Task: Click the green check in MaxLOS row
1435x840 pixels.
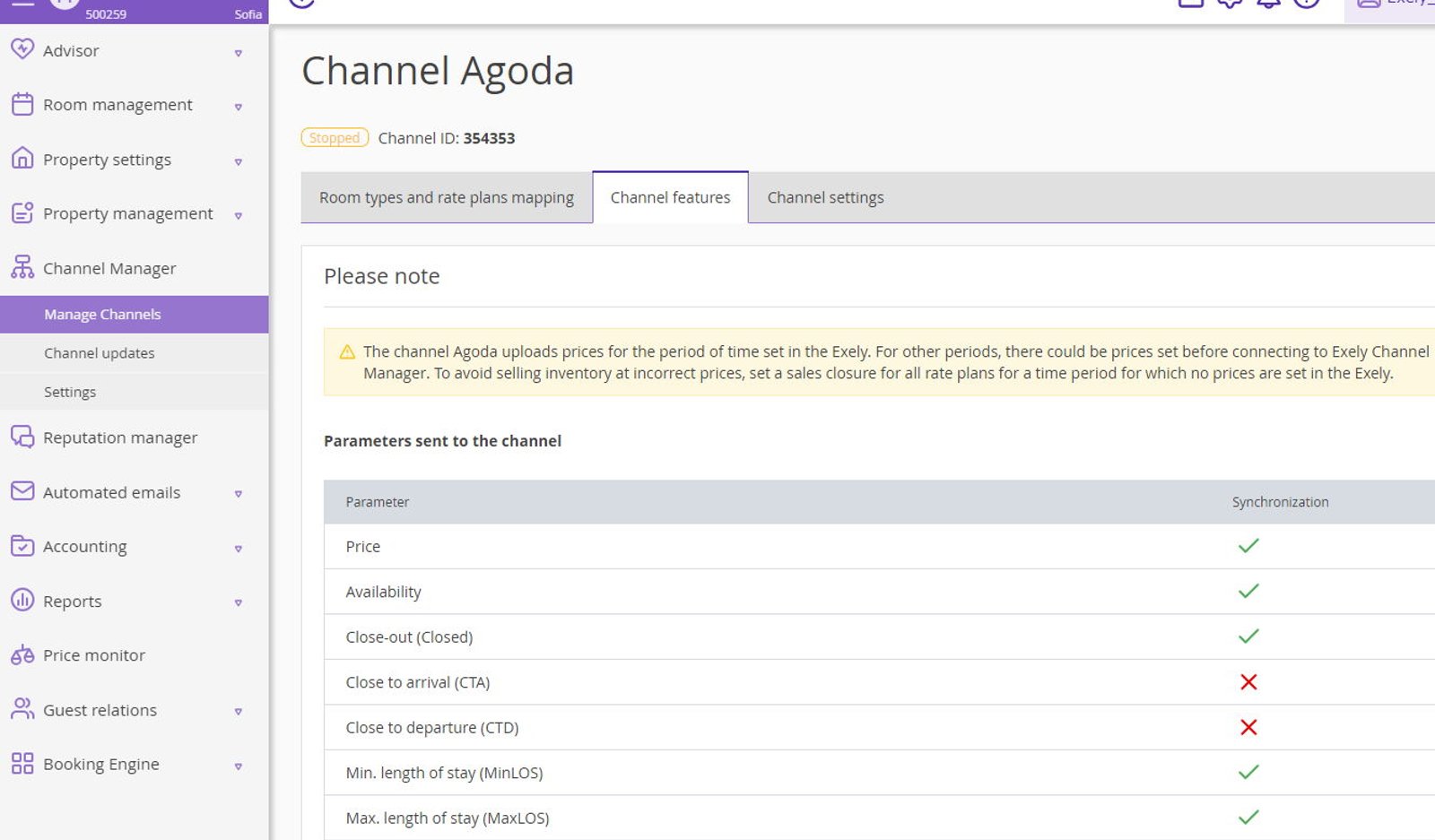Action: tap(1248, 818)
